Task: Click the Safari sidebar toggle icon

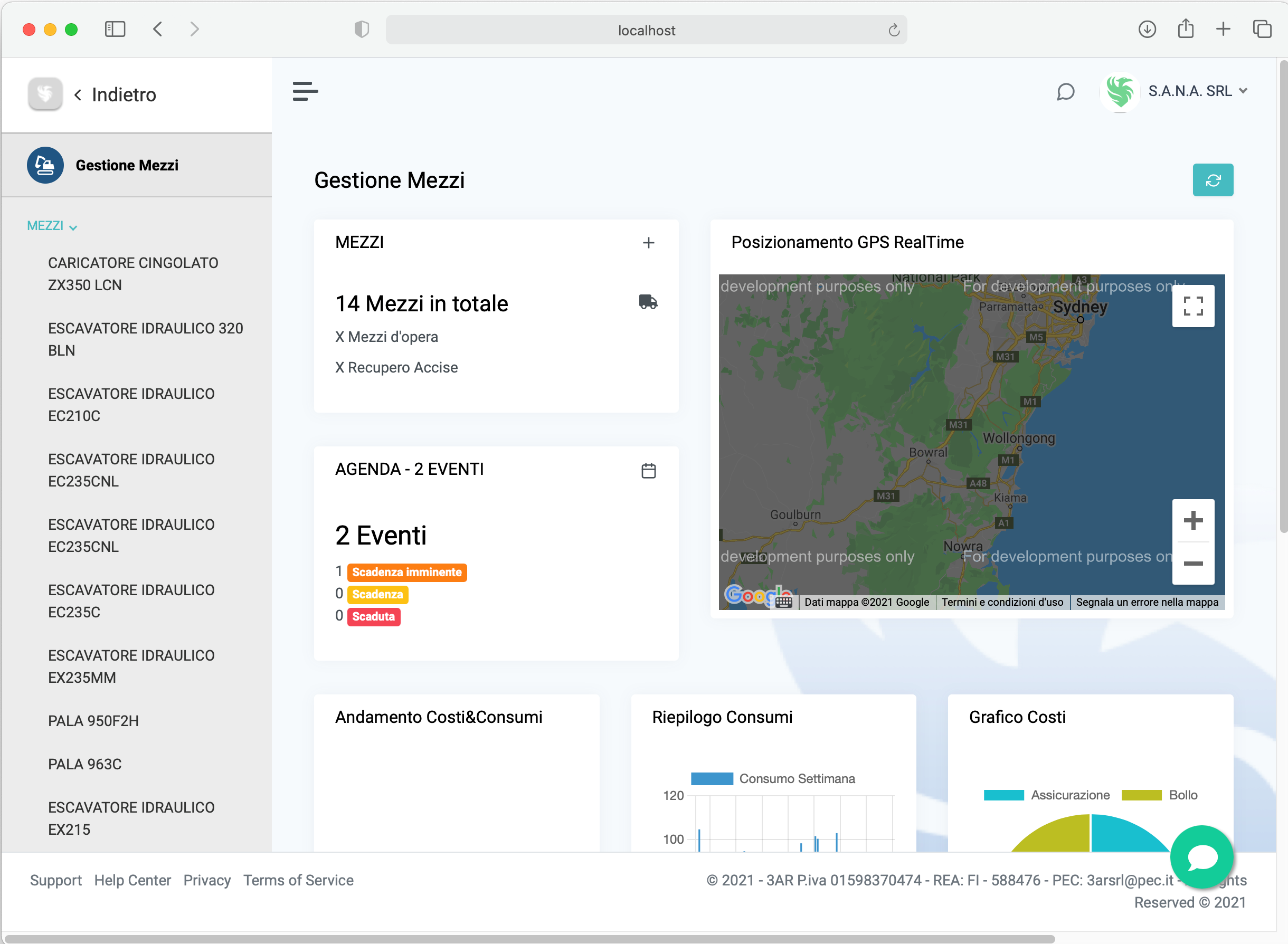Action: (115, 29)
